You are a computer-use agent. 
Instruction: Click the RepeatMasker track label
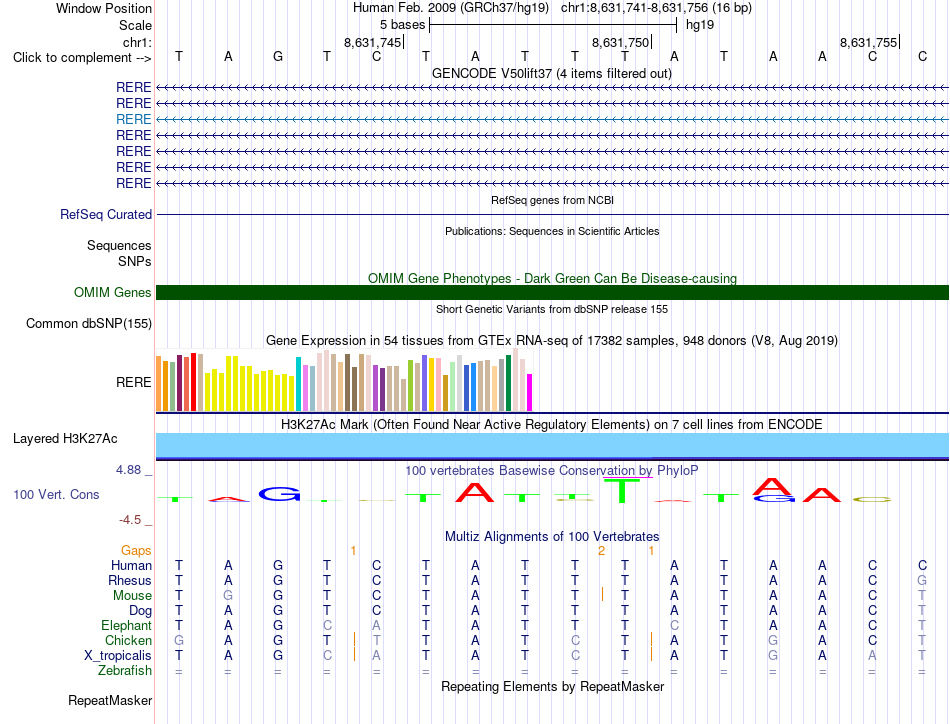tap(110, 700)
